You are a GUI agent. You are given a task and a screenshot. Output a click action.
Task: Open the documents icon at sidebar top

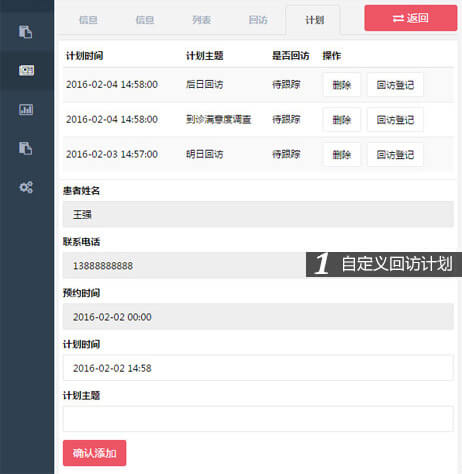(26, 32)
